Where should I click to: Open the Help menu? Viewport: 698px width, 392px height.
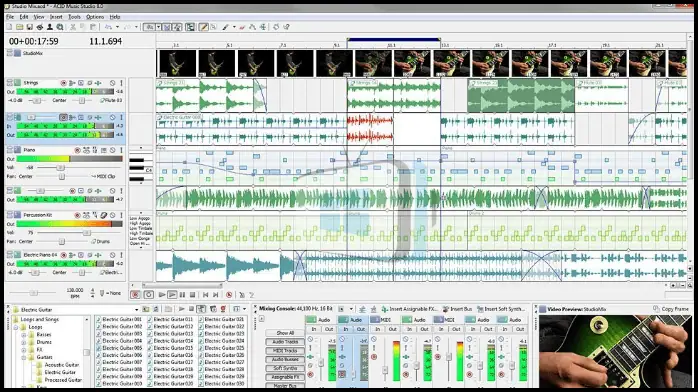[x=115, y=17]
